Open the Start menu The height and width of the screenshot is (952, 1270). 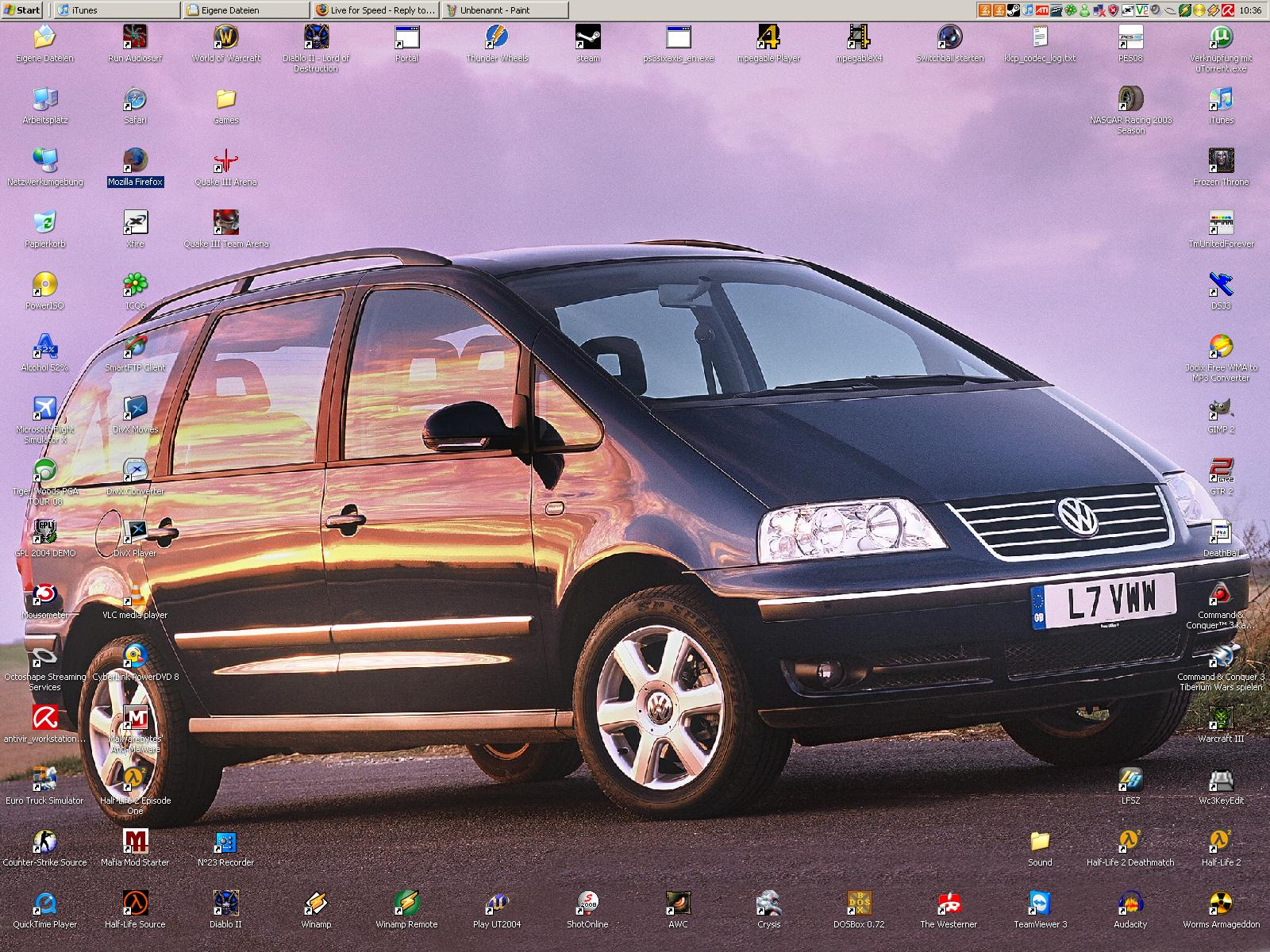(x=22, y=10)
